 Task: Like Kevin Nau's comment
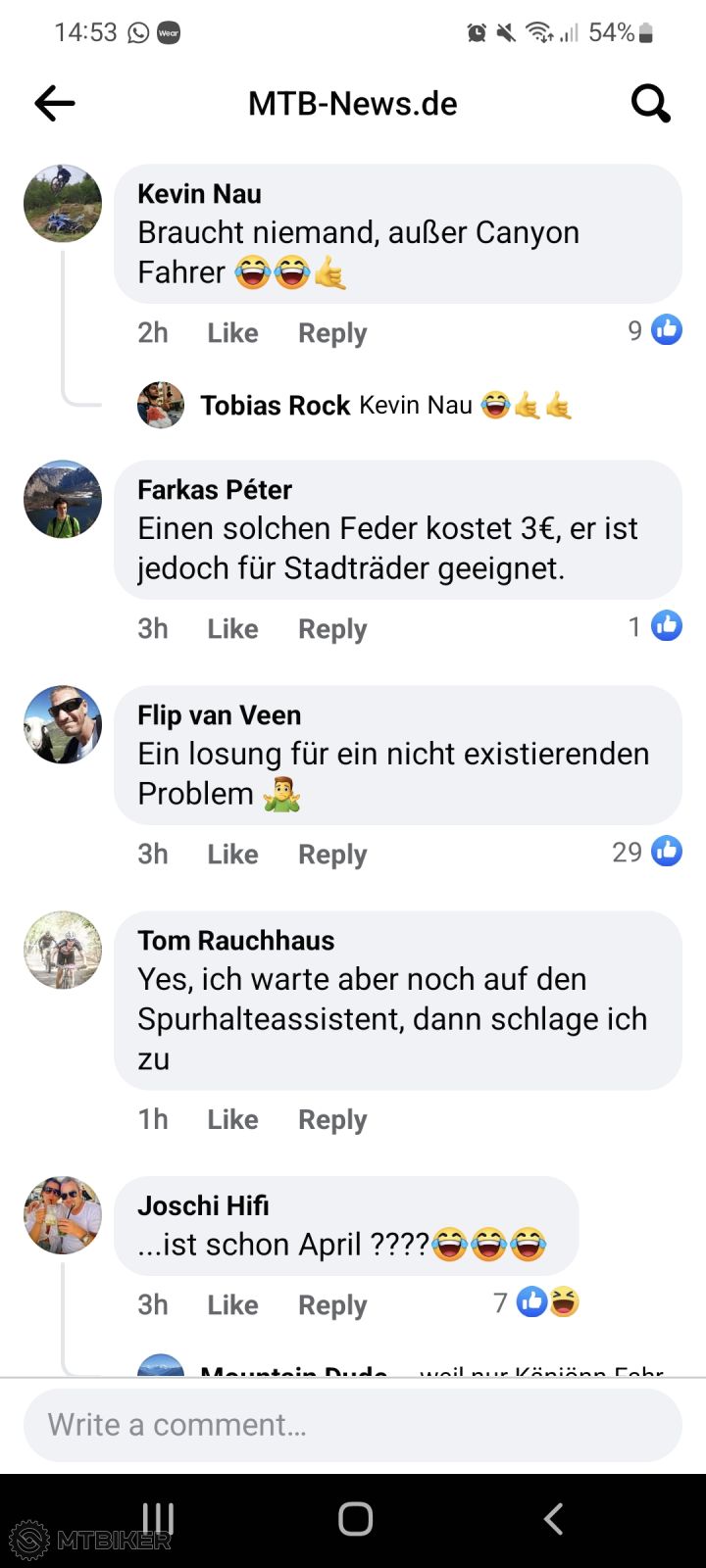click(232, 333)
